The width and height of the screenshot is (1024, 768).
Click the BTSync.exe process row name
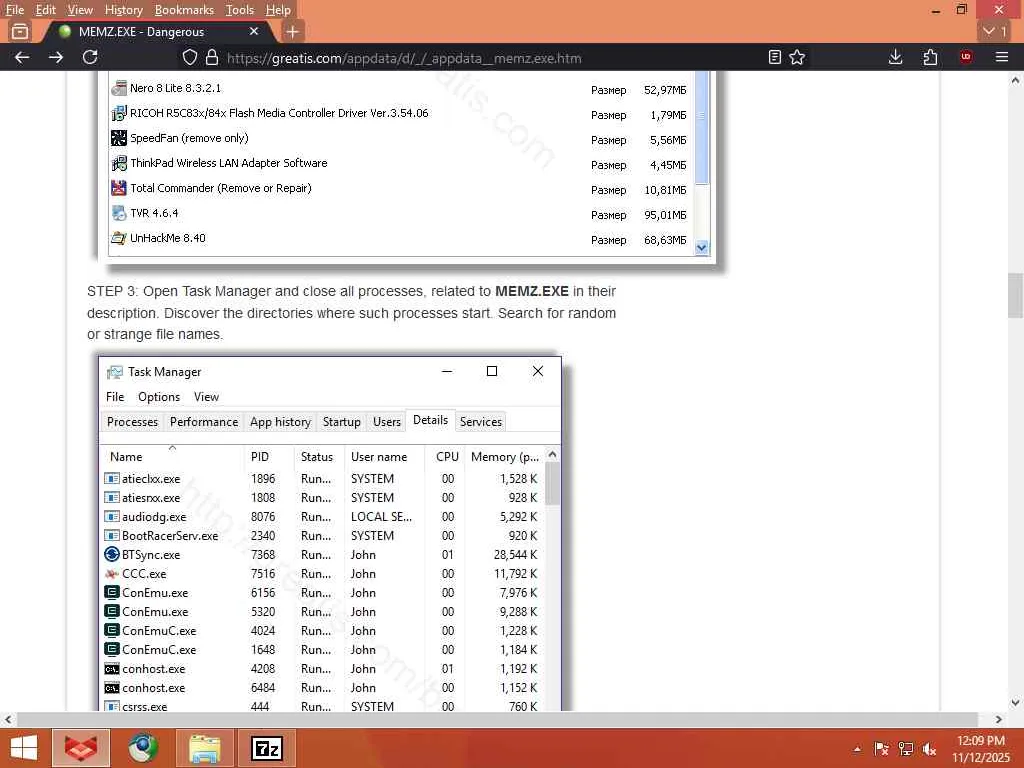pyautogui.click(x=151, y=554)
